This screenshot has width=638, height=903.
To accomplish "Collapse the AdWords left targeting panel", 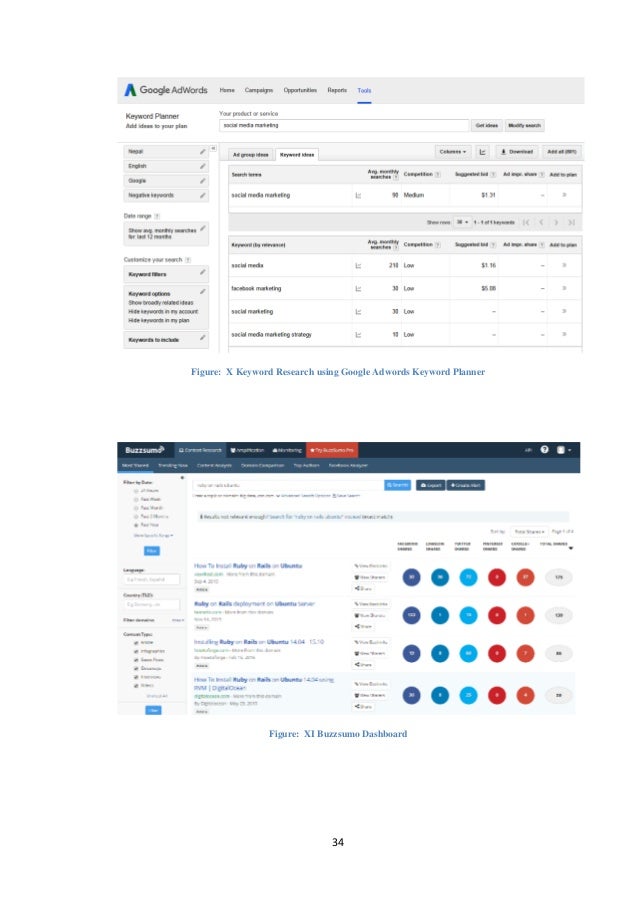I will click(213, 149).
